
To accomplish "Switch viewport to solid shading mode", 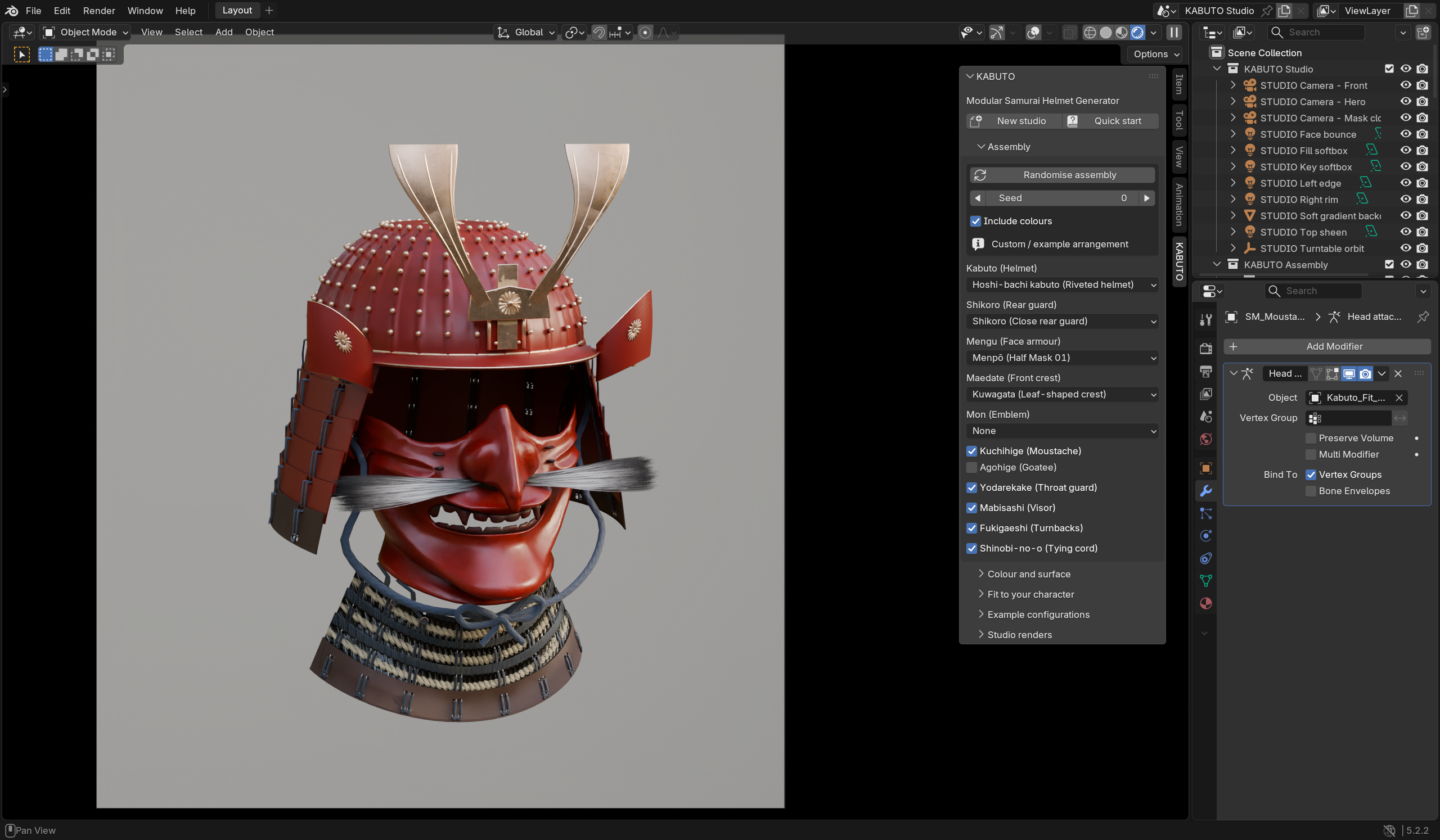I will [x=1106, y=33].
